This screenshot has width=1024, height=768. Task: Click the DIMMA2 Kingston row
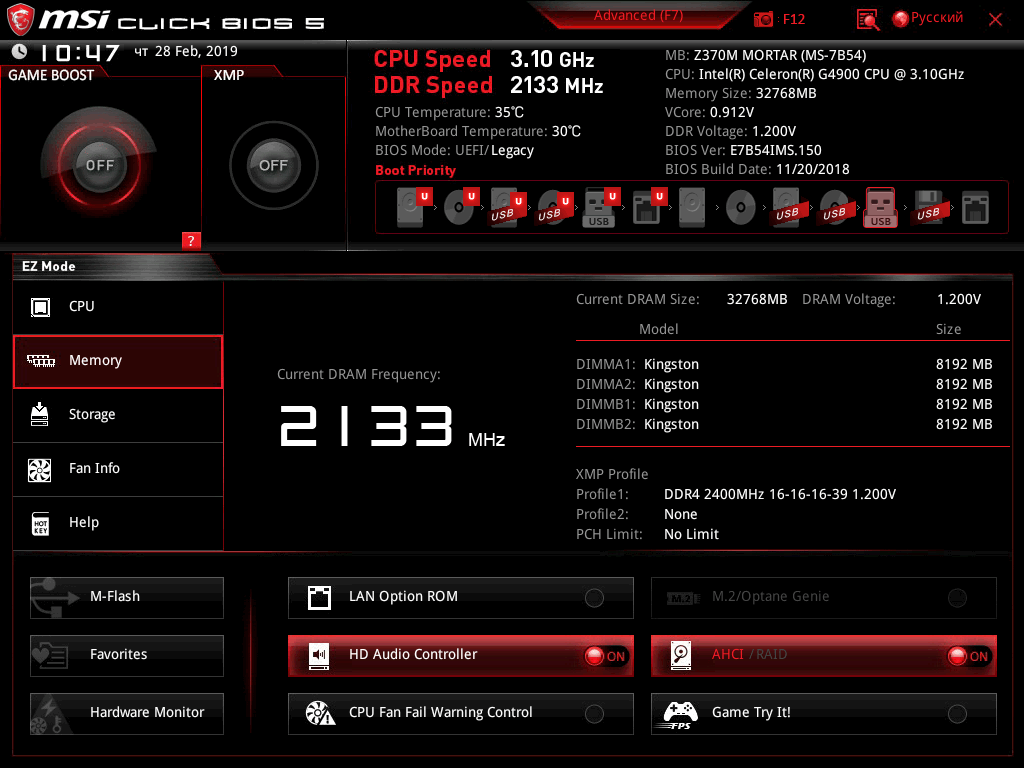784,385
